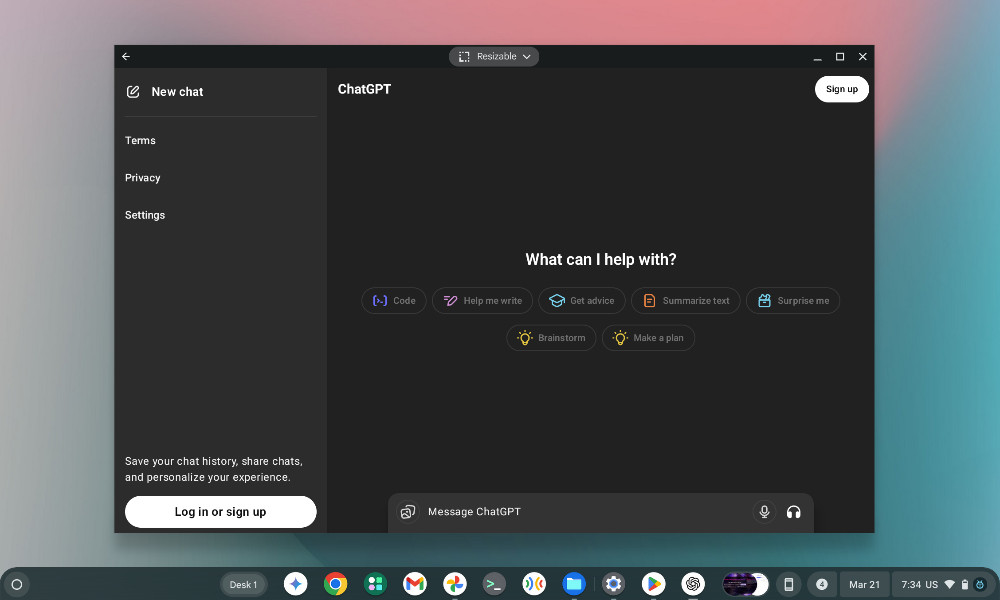Pick the Surprise me suggestion chip
The height and width of the screenshot is (600, 1000).
click(793, 300)
